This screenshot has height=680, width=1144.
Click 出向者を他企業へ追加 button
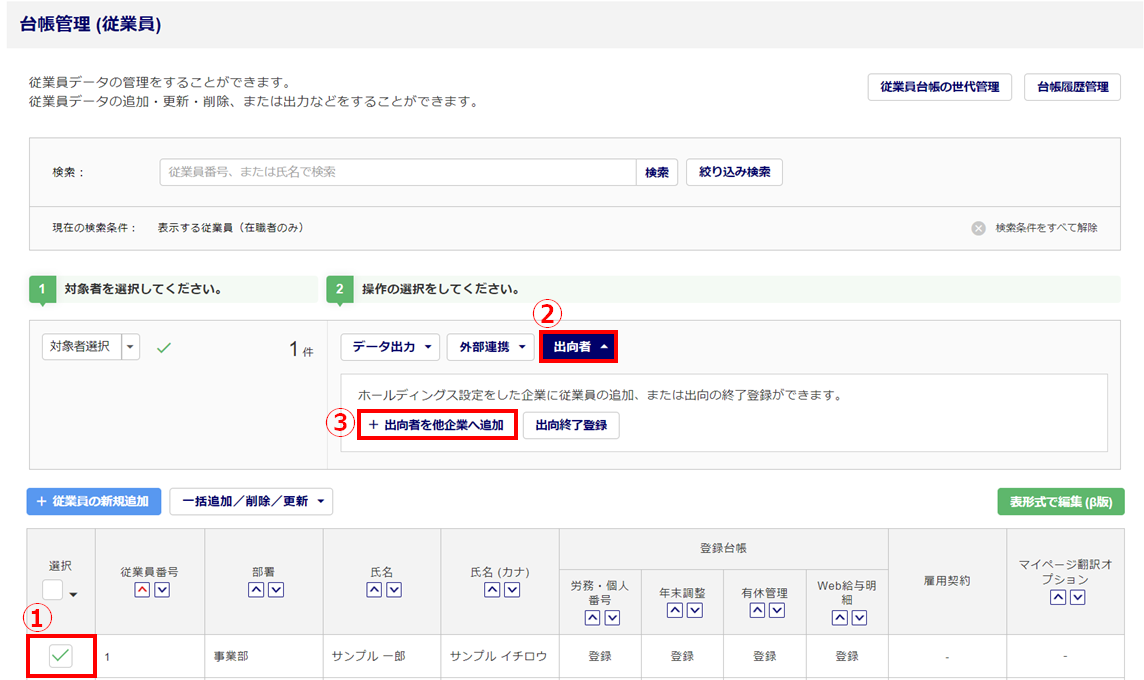pos(436,425)
